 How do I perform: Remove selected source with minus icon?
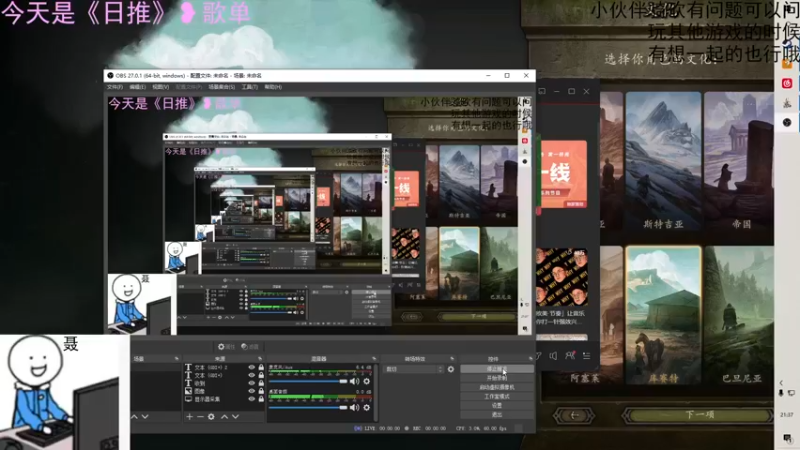coord(200,417)
